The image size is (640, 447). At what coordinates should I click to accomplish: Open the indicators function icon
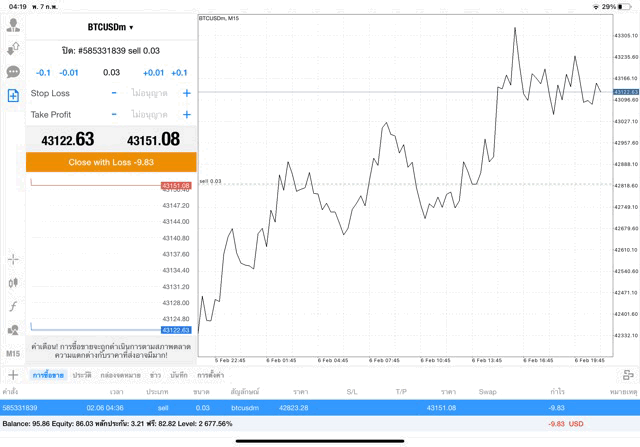pos(13,306)
